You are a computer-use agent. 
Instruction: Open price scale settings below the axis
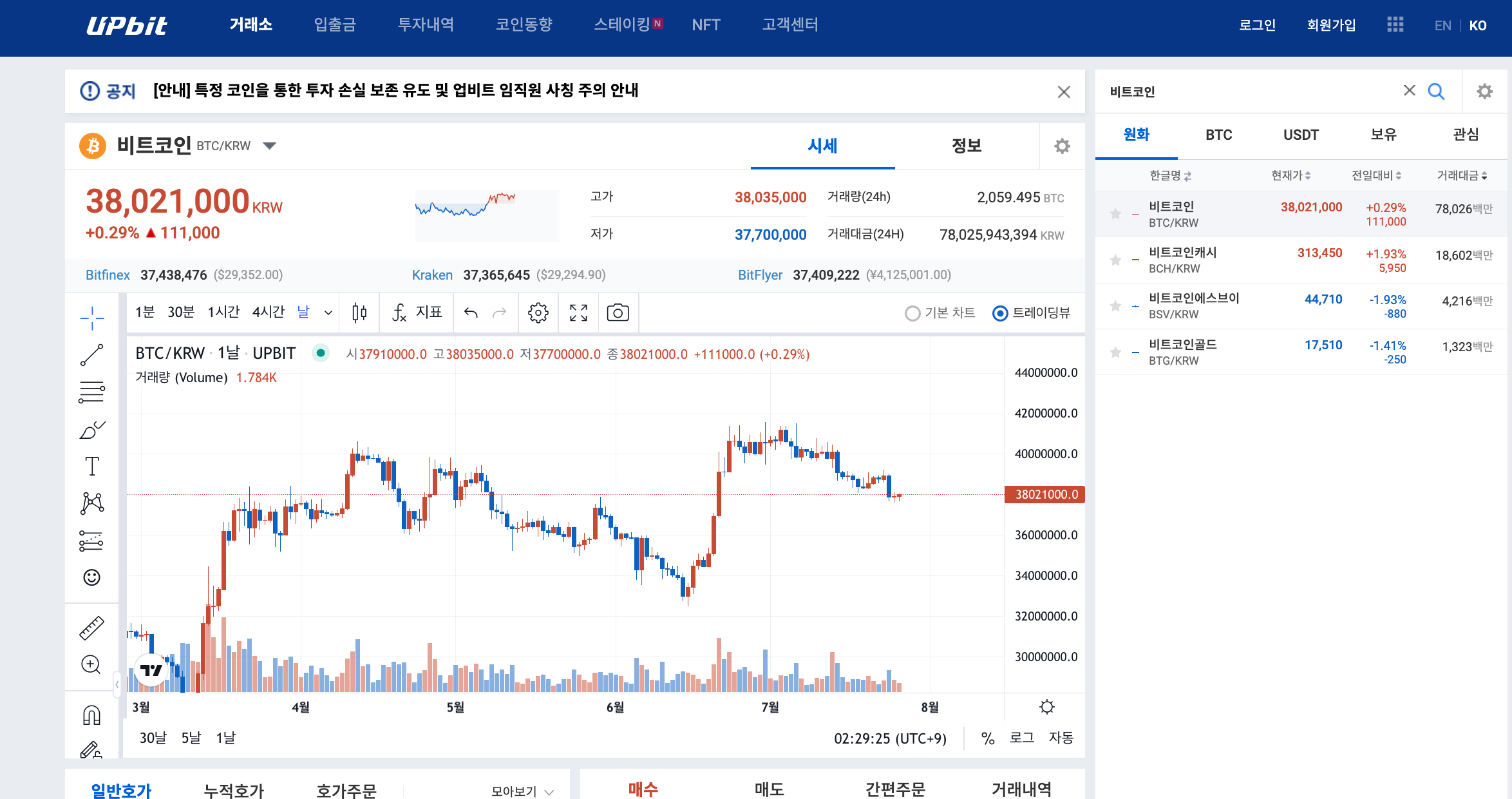pos(1047,707)
